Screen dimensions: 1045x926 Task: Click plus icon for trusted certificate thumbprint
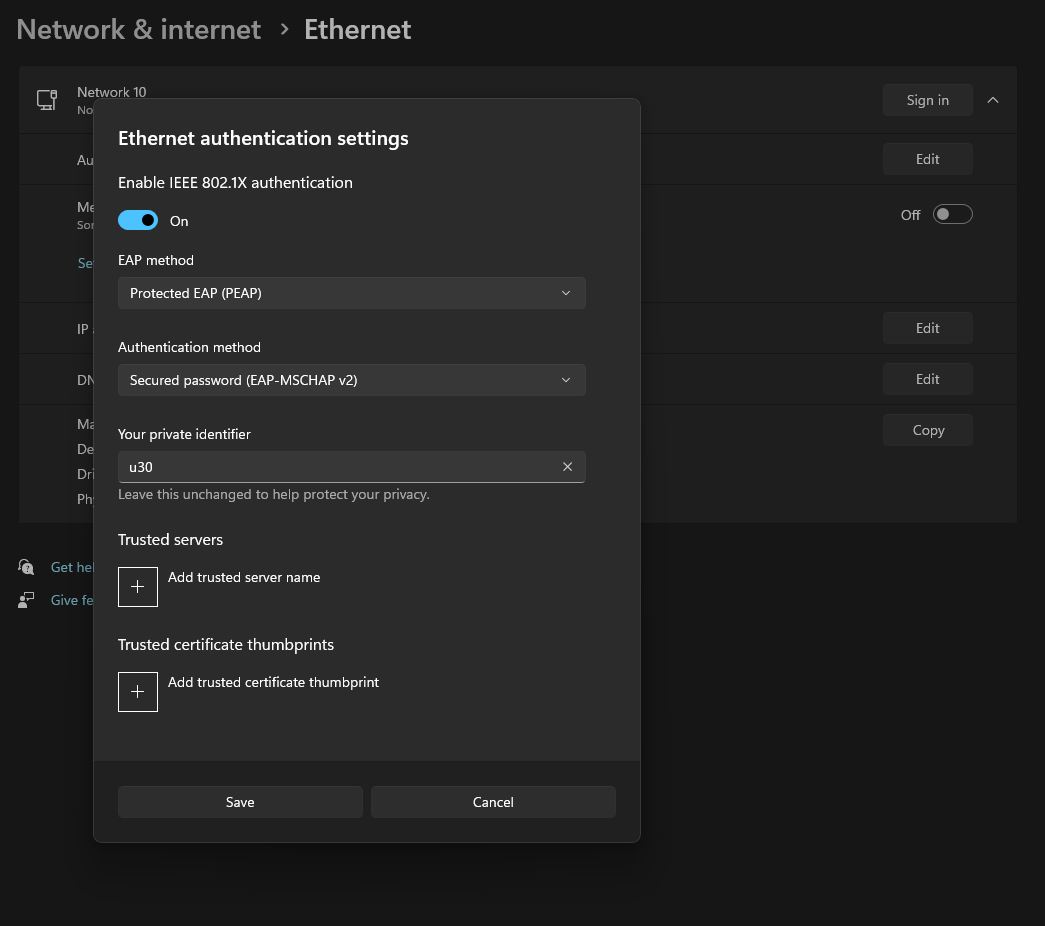[x=138, y=692]
